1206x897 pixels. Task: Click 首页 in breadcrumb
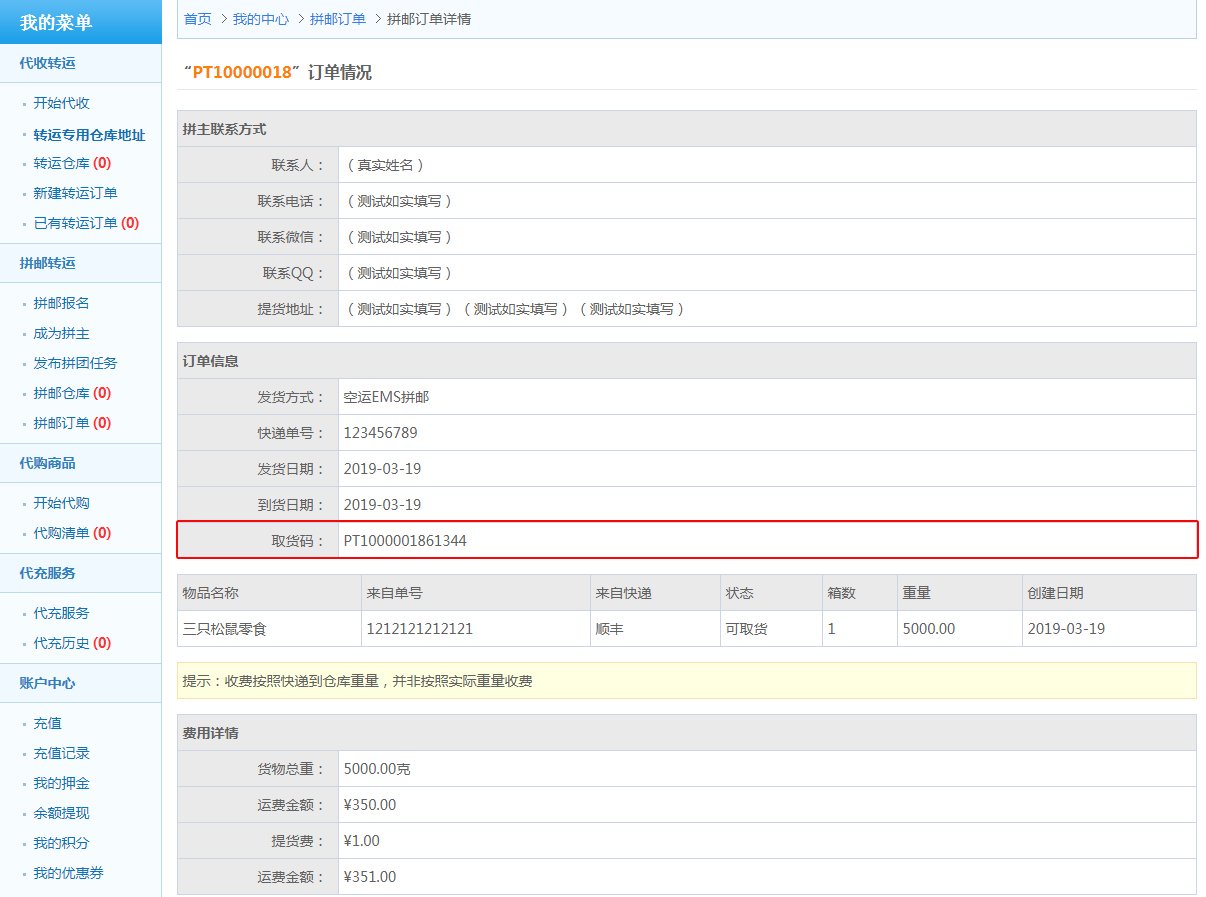click(198, 19)
